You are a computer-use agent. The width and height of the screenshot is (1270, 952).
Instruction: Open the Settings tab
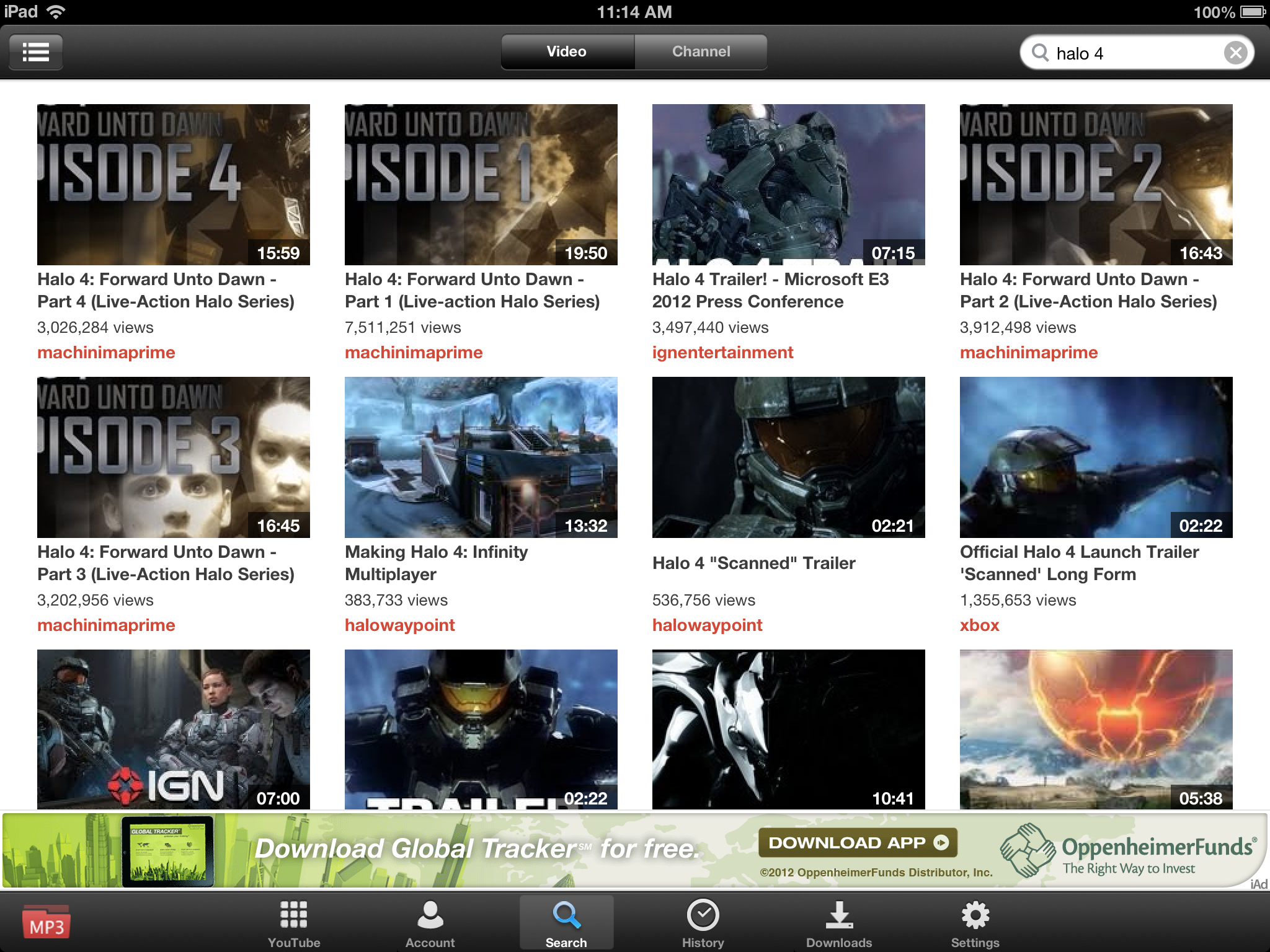[x=975, y=923]
